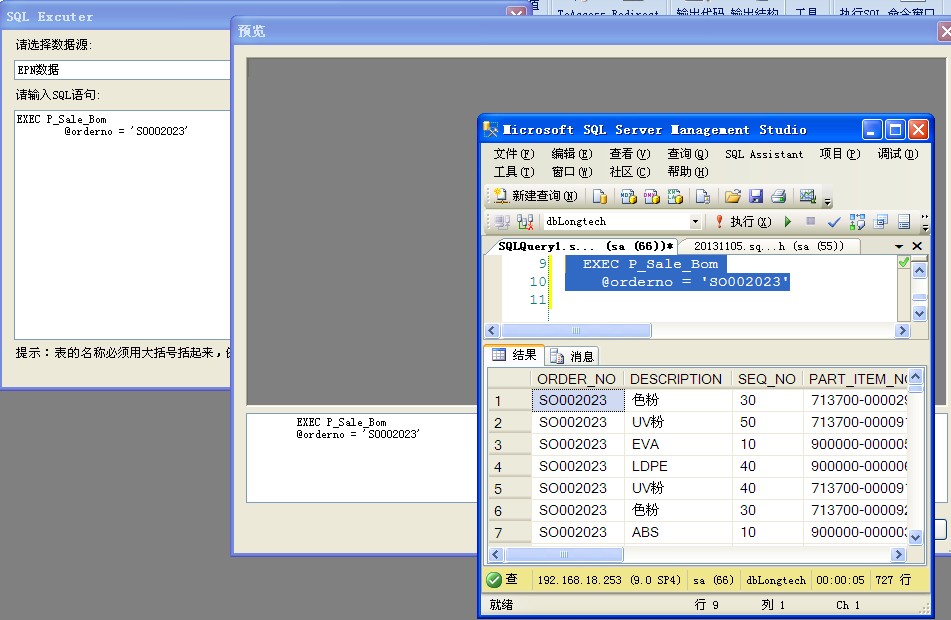Open the 调试(D) menu
The width and height of the screenshot is (951, 620).
tap(898, 154)
